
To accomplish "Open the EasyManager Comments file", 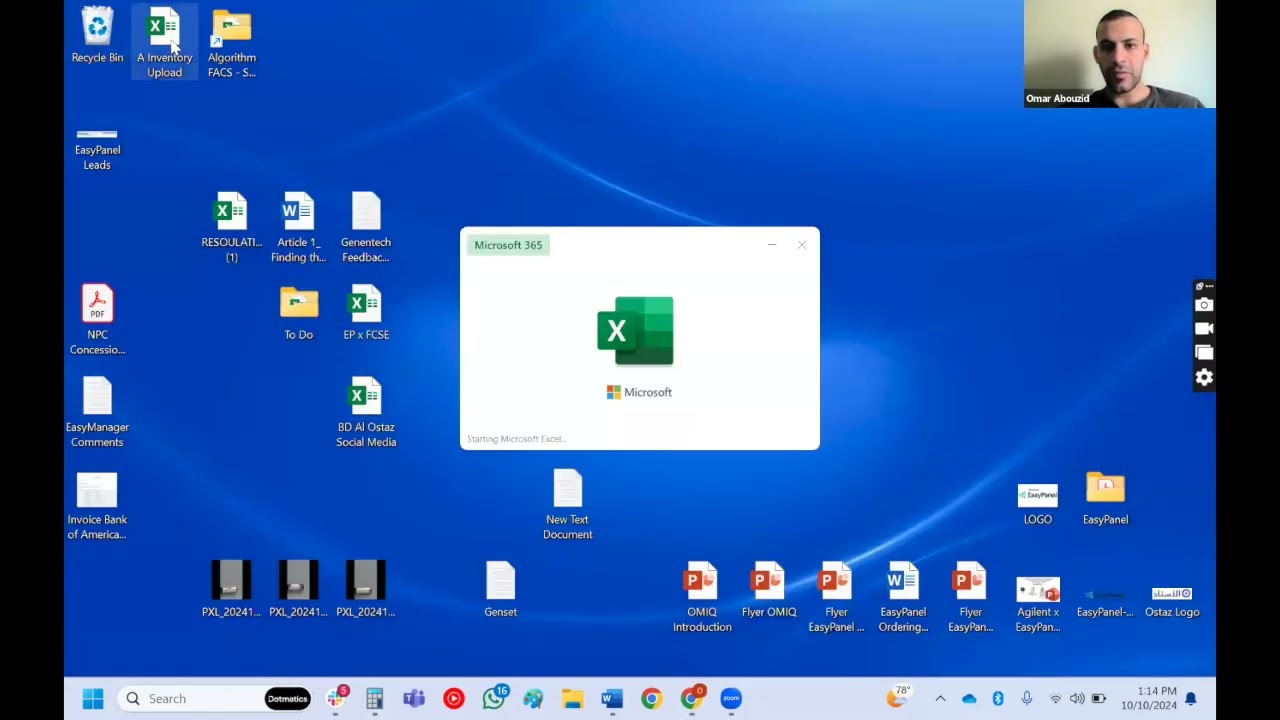I will (x=97, y=412).
